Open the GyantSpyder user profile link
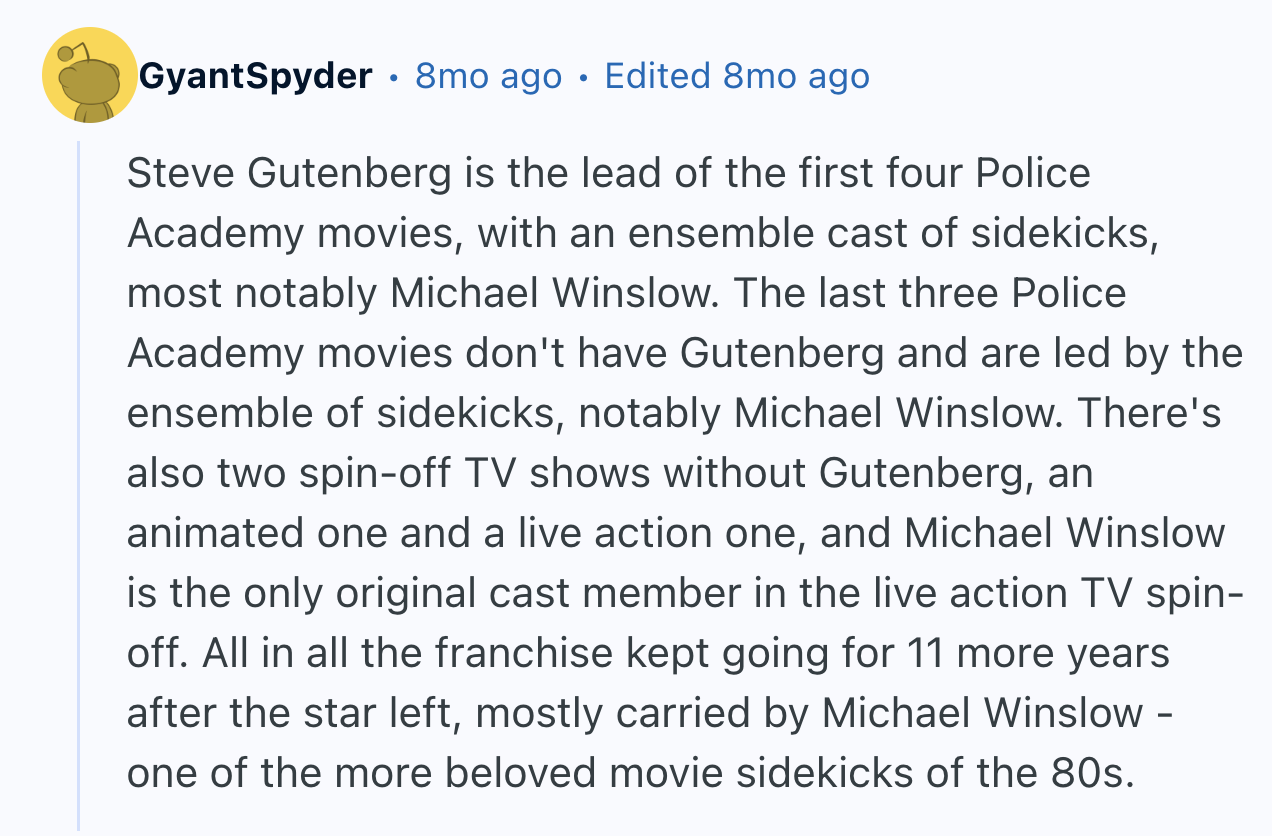Image resolution: width=1272 pixels, height=836 pixels. coord(255,76)
